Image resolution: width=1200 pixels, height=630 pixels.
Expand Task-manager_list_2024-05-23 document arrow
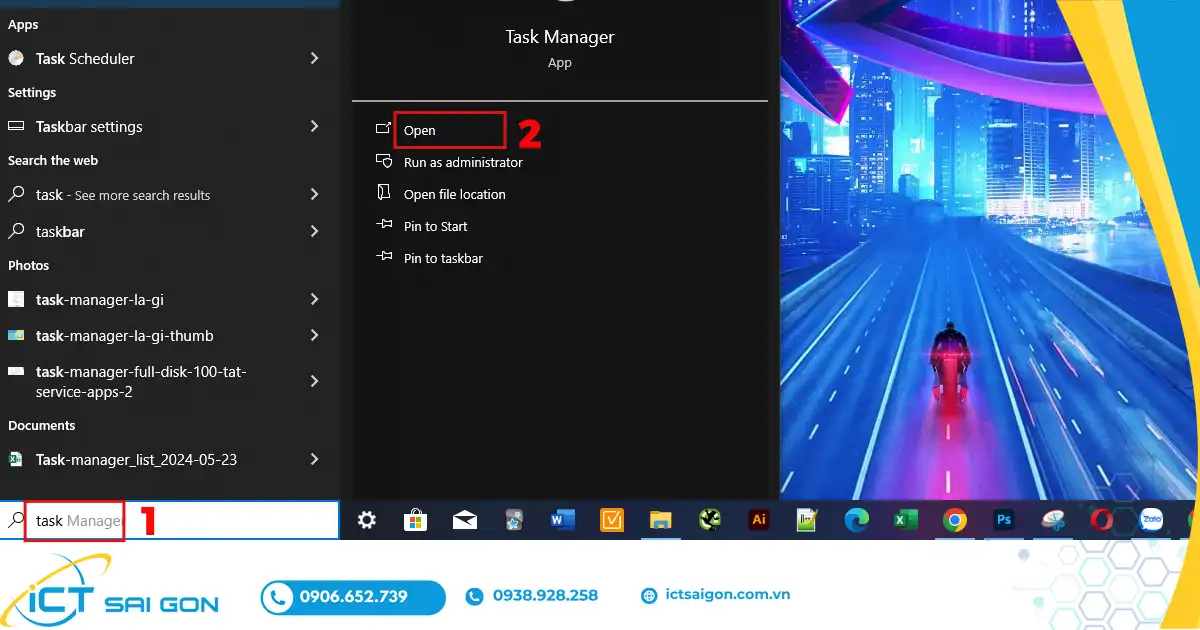[314, 459]
